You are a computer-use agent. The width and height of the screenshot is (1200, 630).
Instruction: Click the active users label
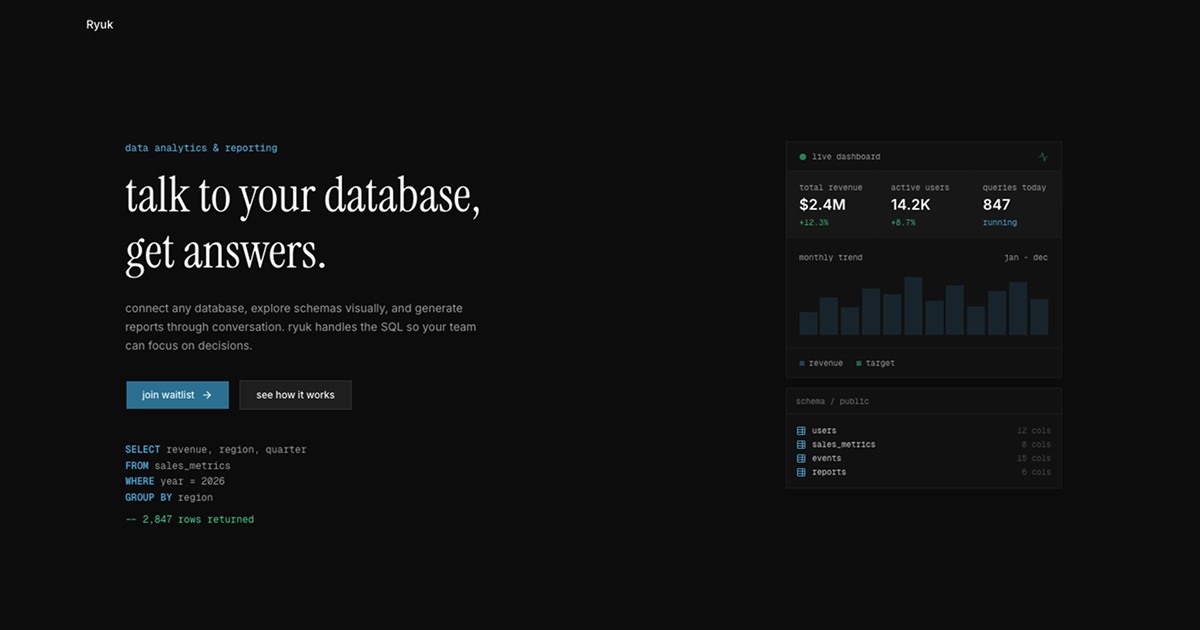pyautogui.click(x=920, y=187)
